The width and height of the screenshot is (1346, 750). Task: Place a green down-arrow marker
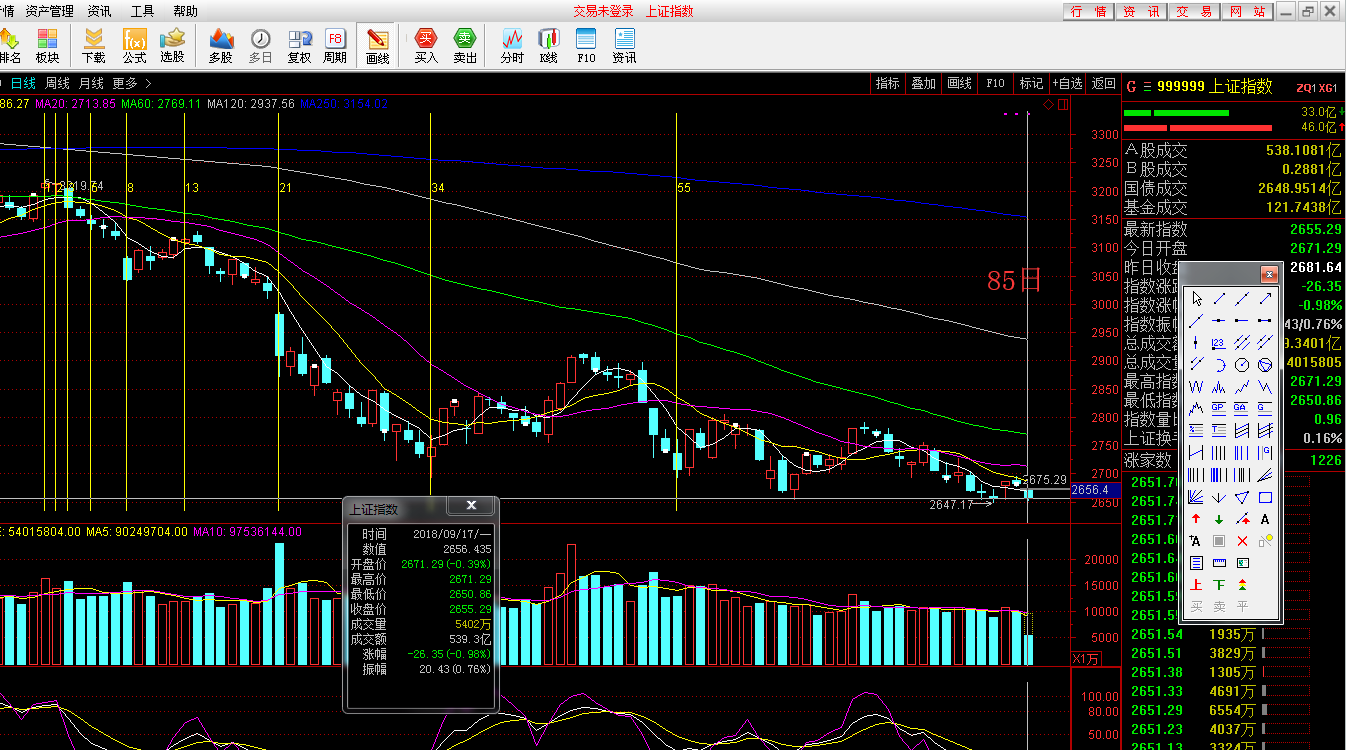coord(1219,519)
